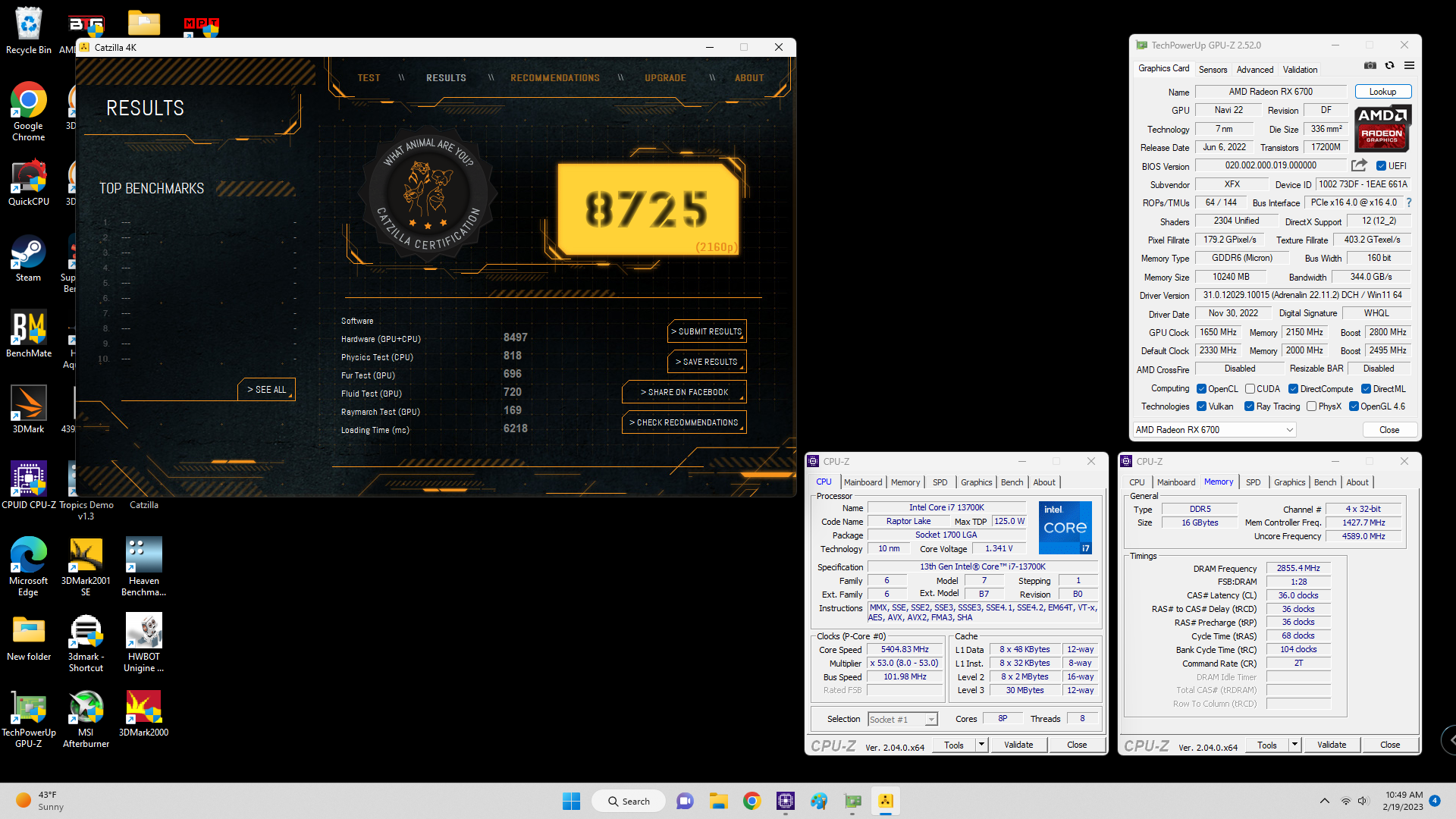
Task: Open 3dmark - Shortcut desktop icon
Action: pyautogui.click(x=86, y=642)
